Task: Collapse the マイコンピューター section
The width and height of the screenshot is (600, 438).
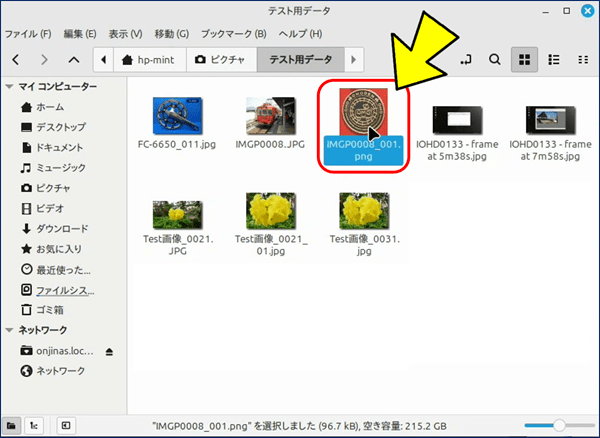Action: point(9,87)
